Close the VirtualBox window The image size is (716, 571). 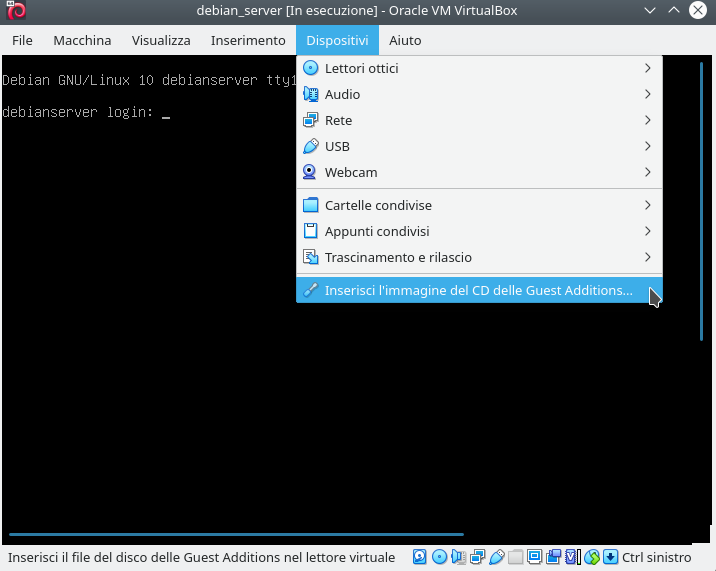tap(698, 10)
